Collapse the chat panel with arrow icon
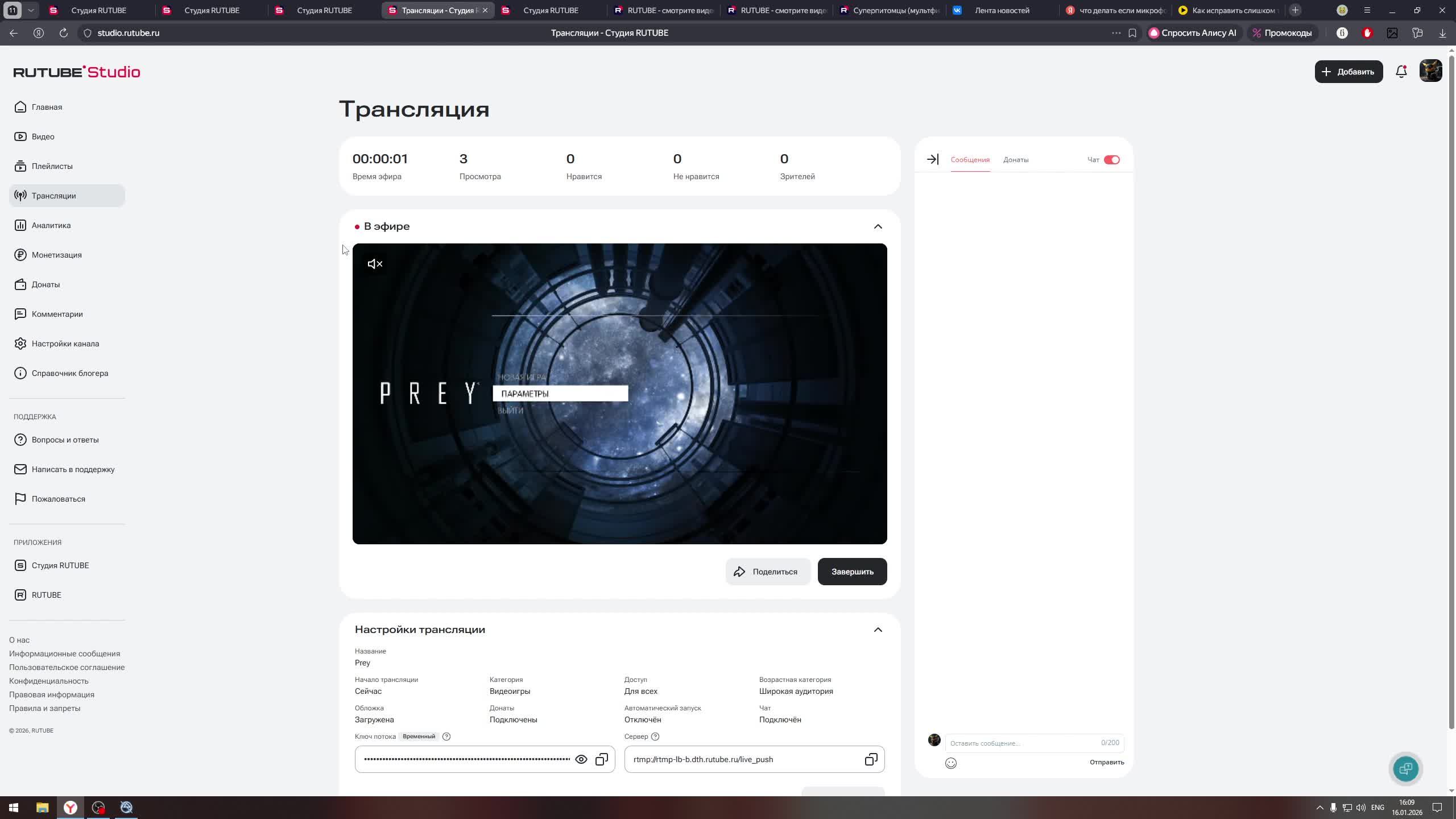Viewport: 1456px width, 819px height. coord(932,160)
